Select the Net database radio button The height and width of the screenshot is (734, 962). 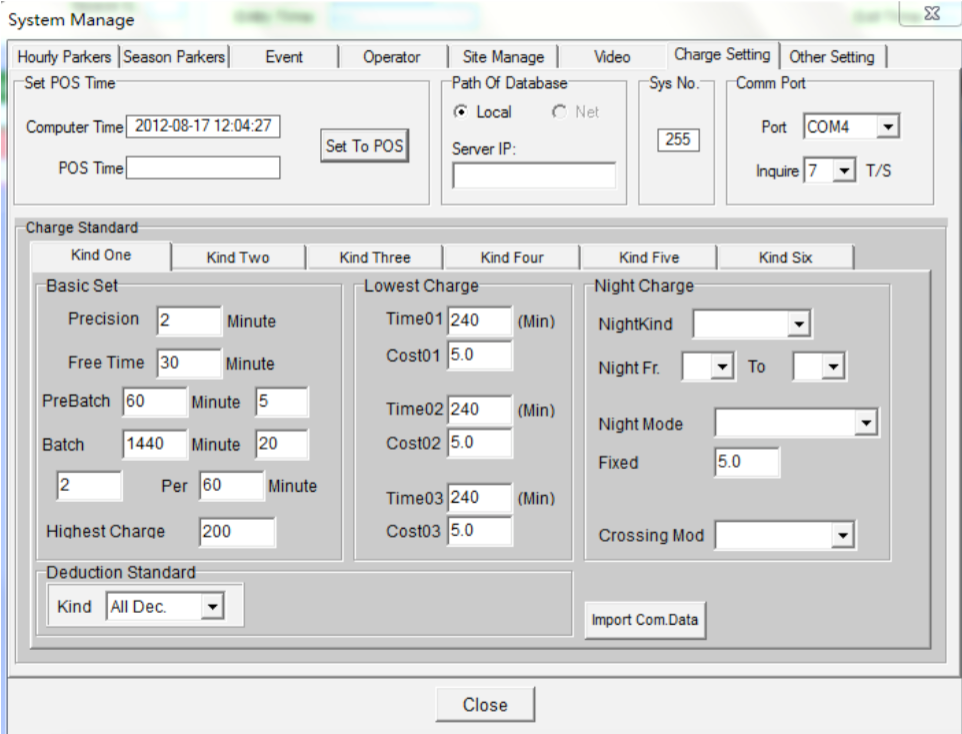click(559, 112)
